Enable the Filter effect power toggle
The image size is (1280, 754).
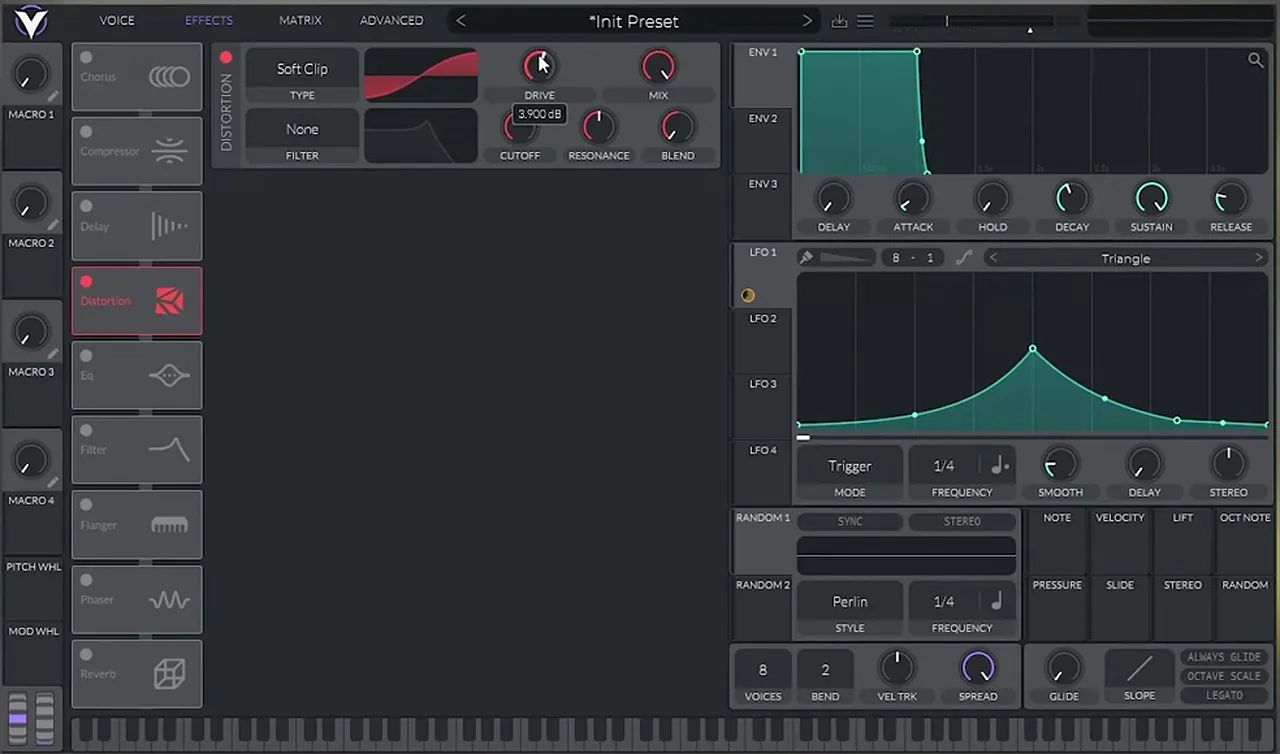(x=86, y=430)
